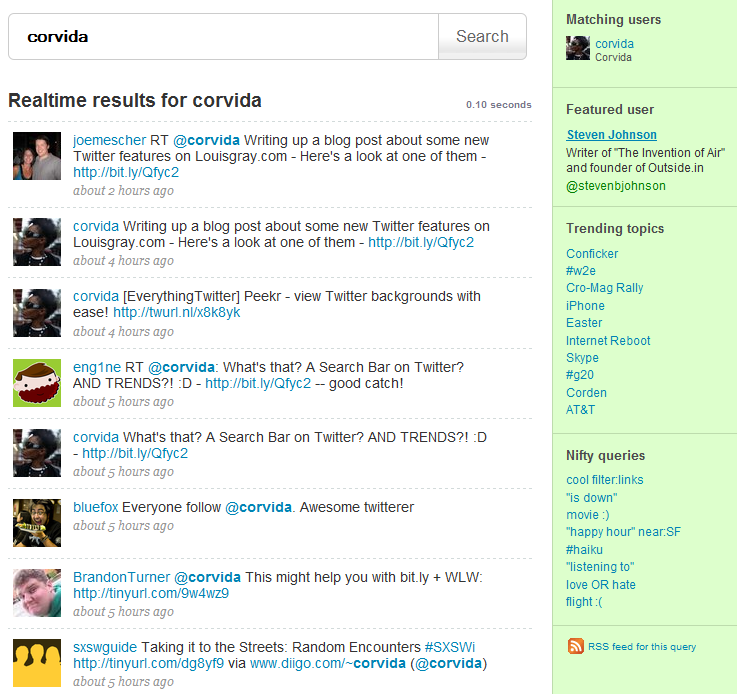Click the orange RSS feed icon
Image resolution: width=737 pixels, height=694 pixels.
click(x=576, y=646)
